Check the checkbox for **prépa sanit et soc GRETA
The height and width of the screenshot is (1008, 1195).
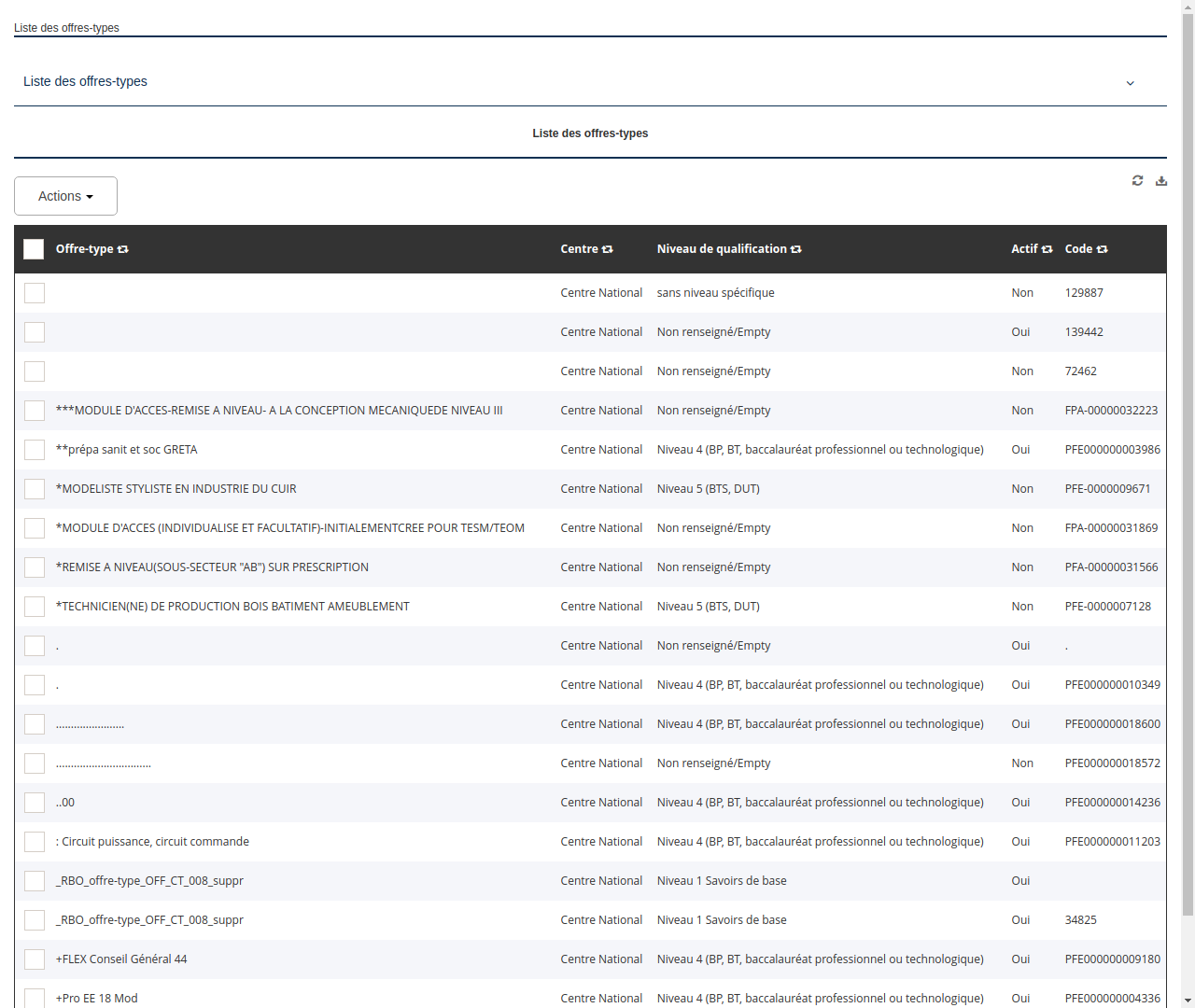[x=35, y=449]
